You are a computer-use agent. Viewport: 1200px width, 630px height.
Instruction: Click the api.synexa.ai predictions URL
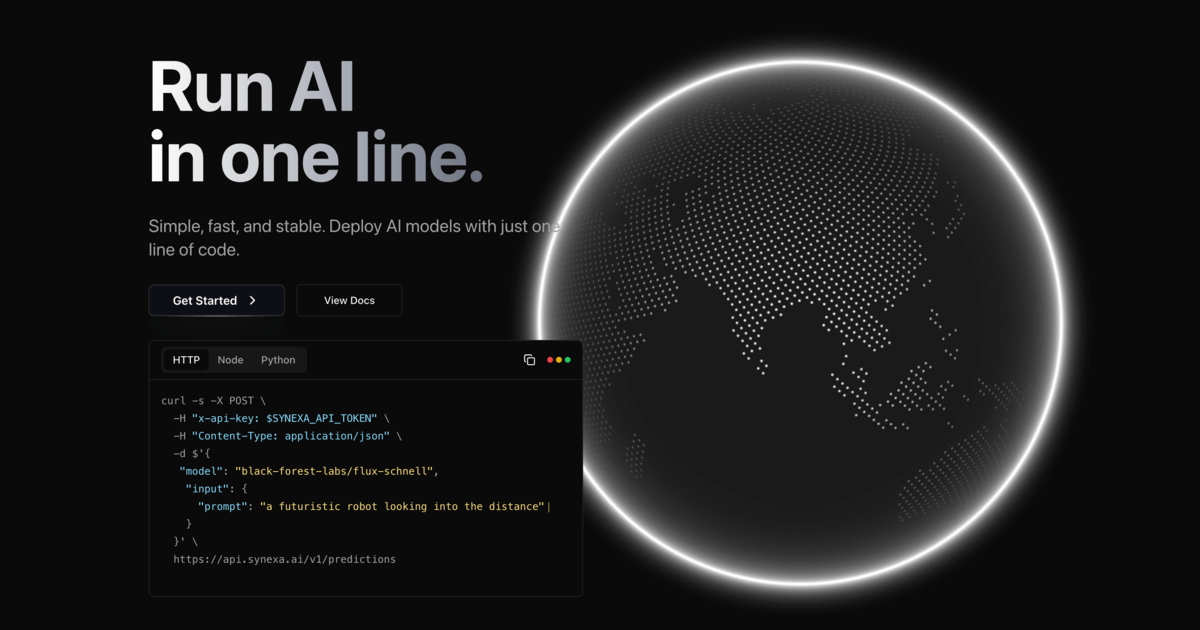(x=284, y=559)
